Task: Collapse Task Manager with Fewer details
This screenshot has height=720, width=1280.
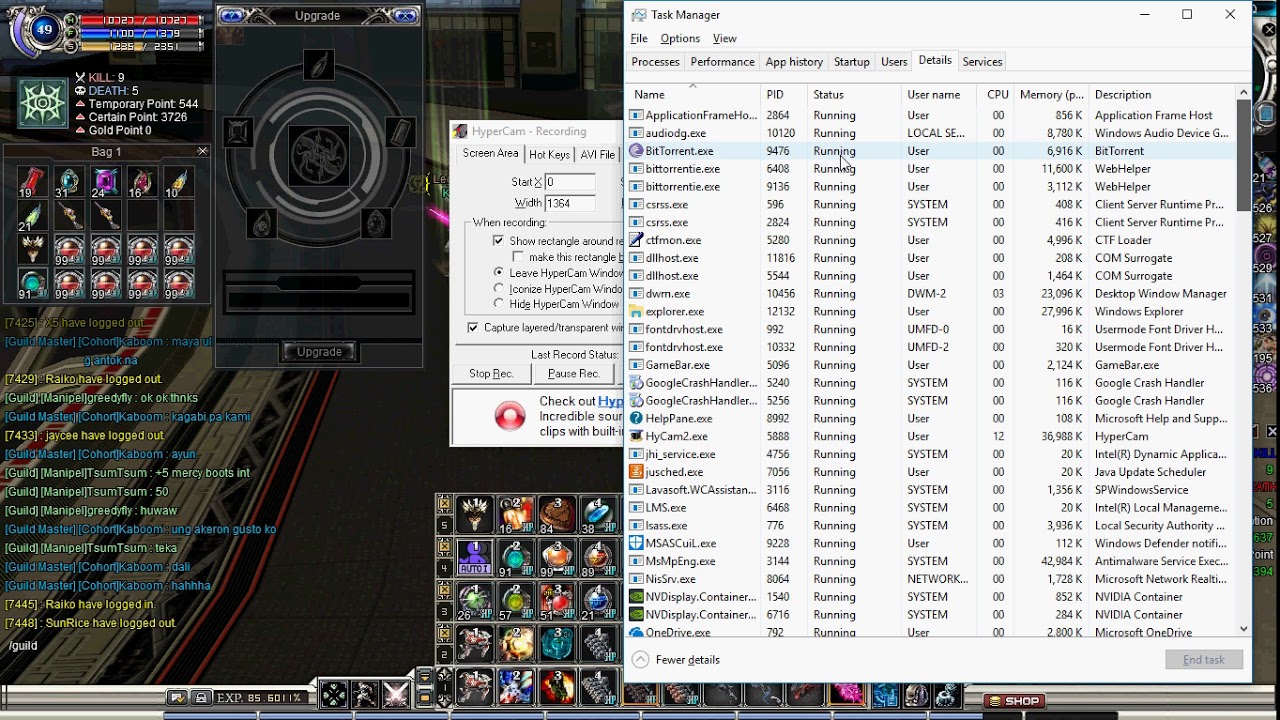Action: tap(676, 660)
